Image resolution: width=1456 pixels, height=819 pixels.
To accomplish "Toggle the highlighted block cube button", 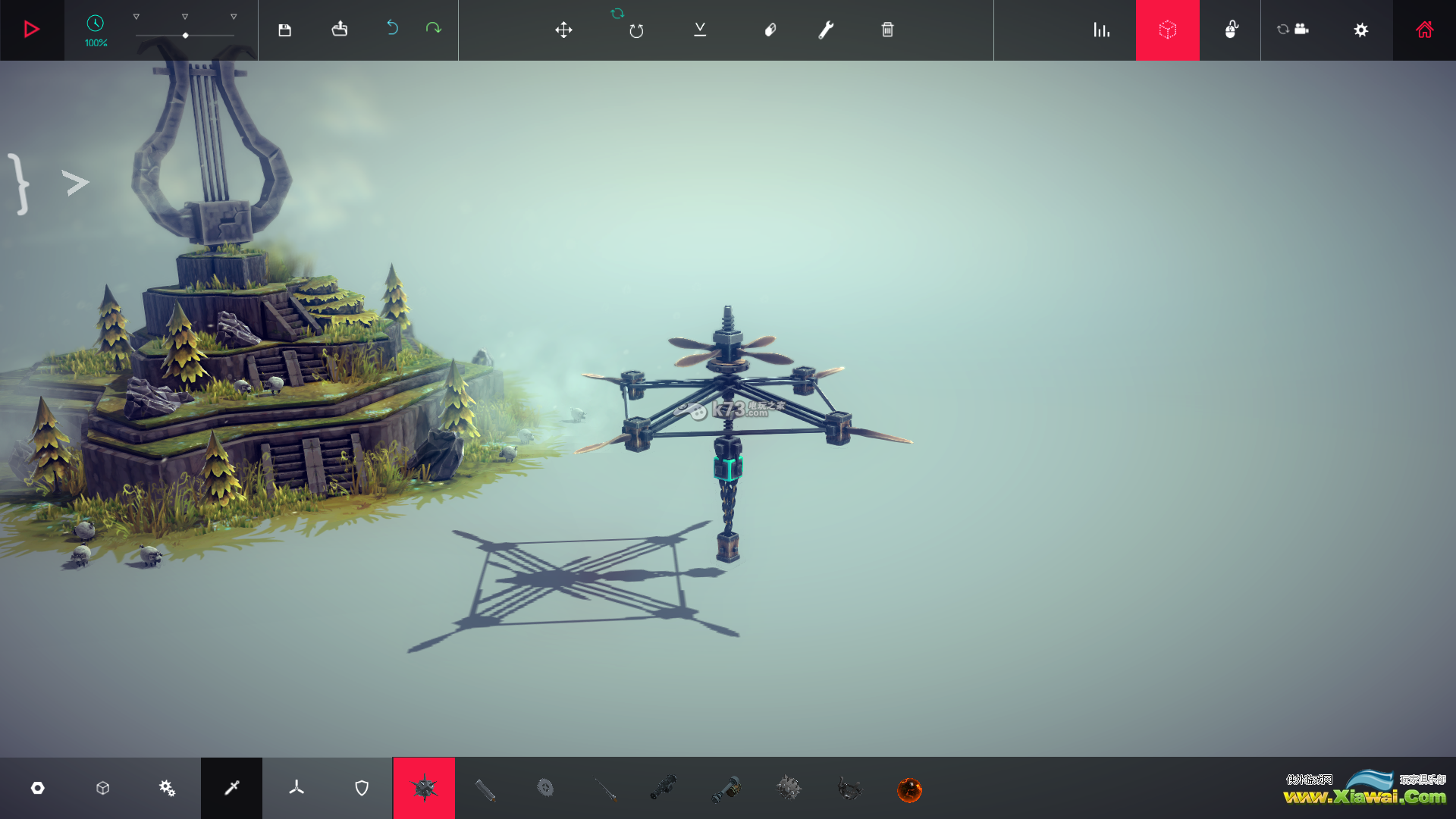I will click(1167, 30).
